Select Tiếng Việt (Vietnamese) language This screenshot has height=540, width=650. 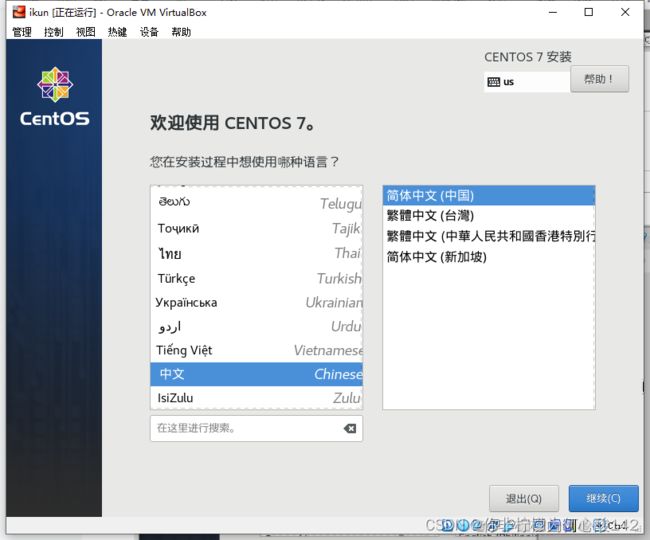point(257,350)
